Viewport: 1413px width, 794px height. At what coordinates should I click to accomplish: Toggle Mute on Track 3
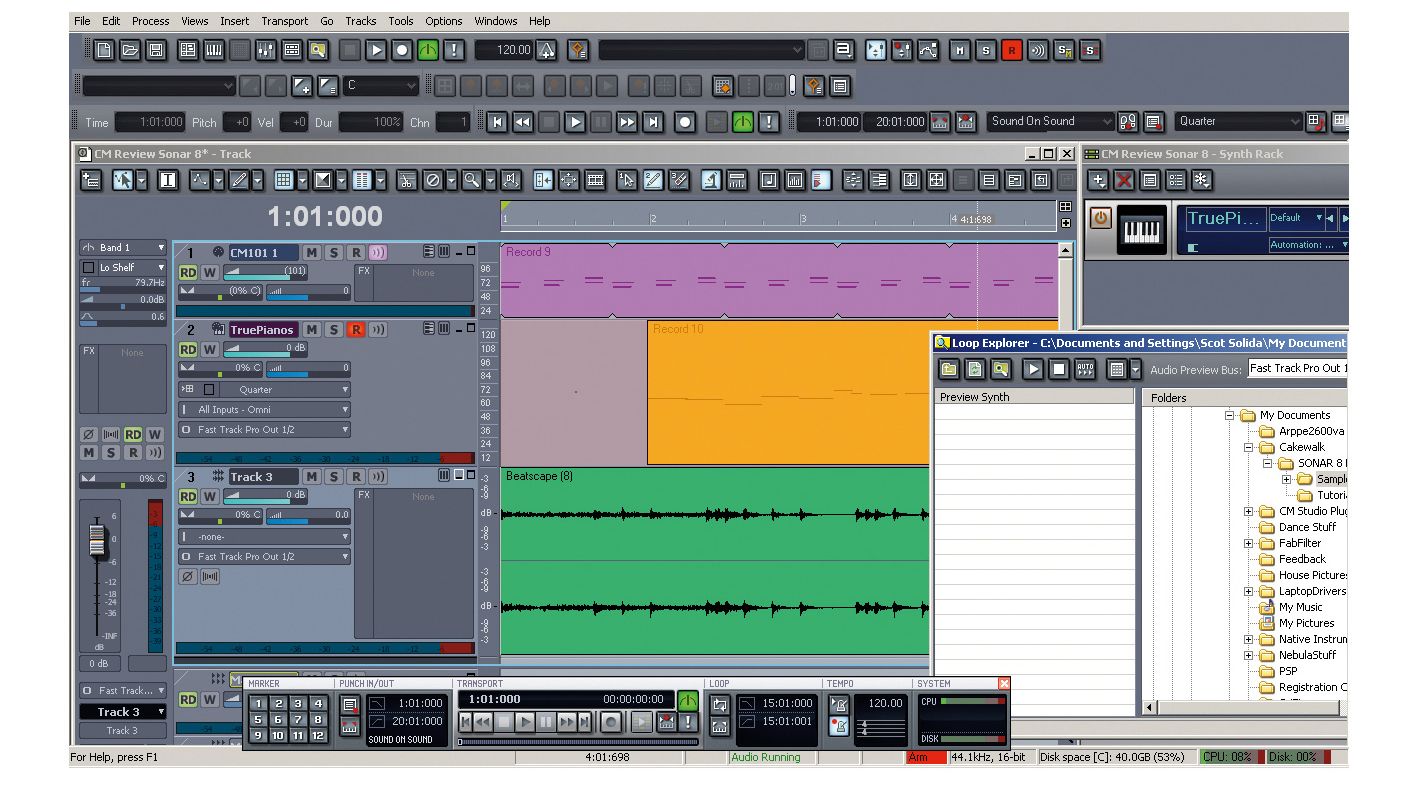312,477
